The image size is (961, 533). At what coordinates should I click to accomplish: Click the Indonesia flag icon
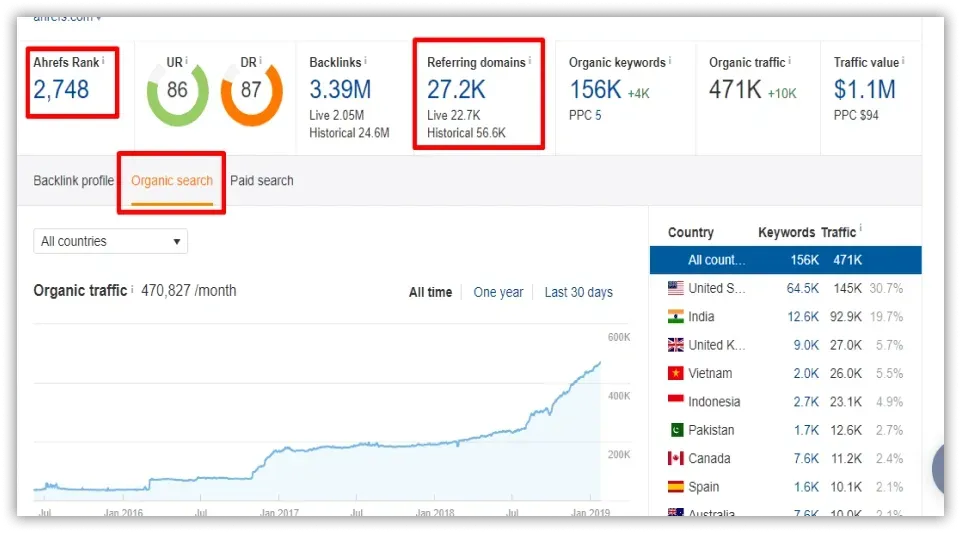click(675, 399)
